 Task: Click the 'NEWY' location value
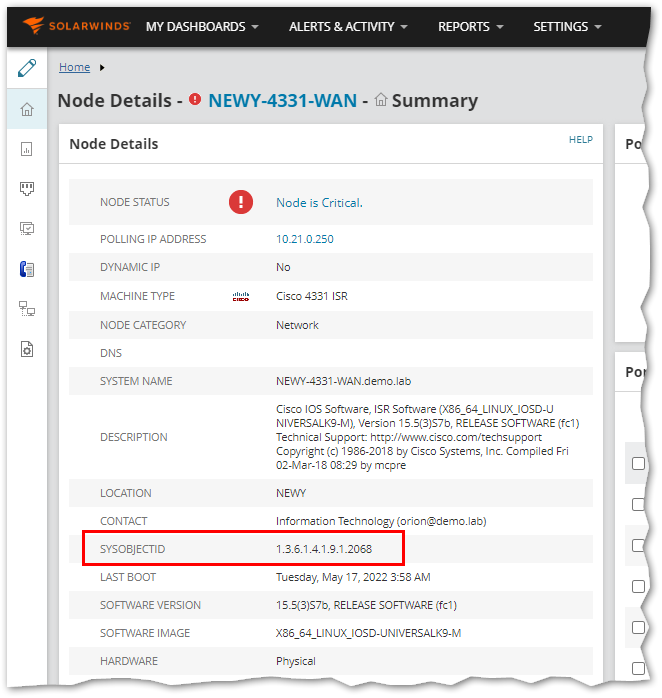pyautogui.click(x=291, y=493)
